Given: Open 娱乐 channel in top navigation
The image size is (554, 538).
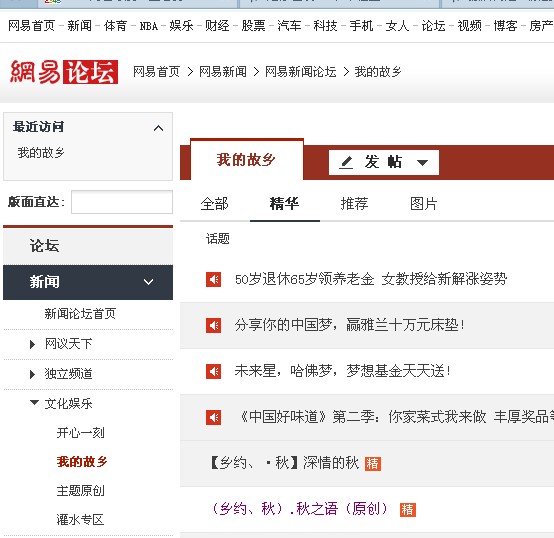Looking at the screenshot, I should [181, 26].
